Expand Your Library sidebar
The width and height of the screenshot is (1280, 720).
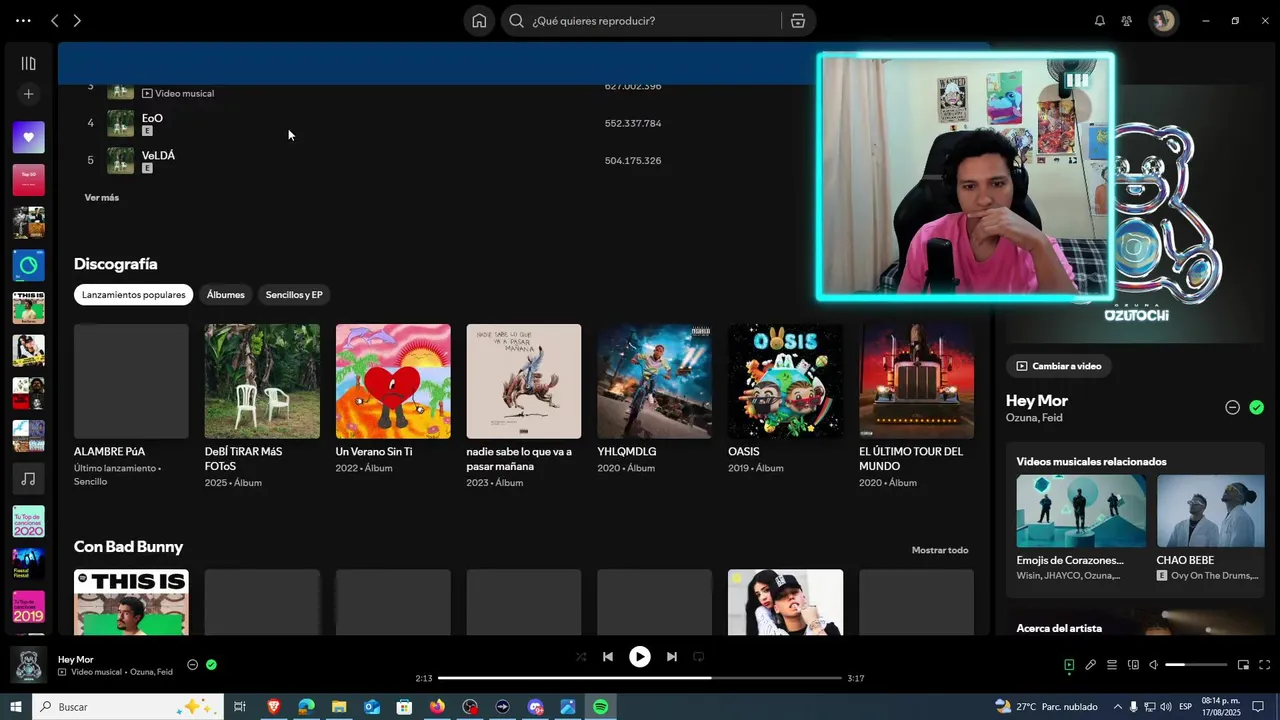[x=28, y=63]
